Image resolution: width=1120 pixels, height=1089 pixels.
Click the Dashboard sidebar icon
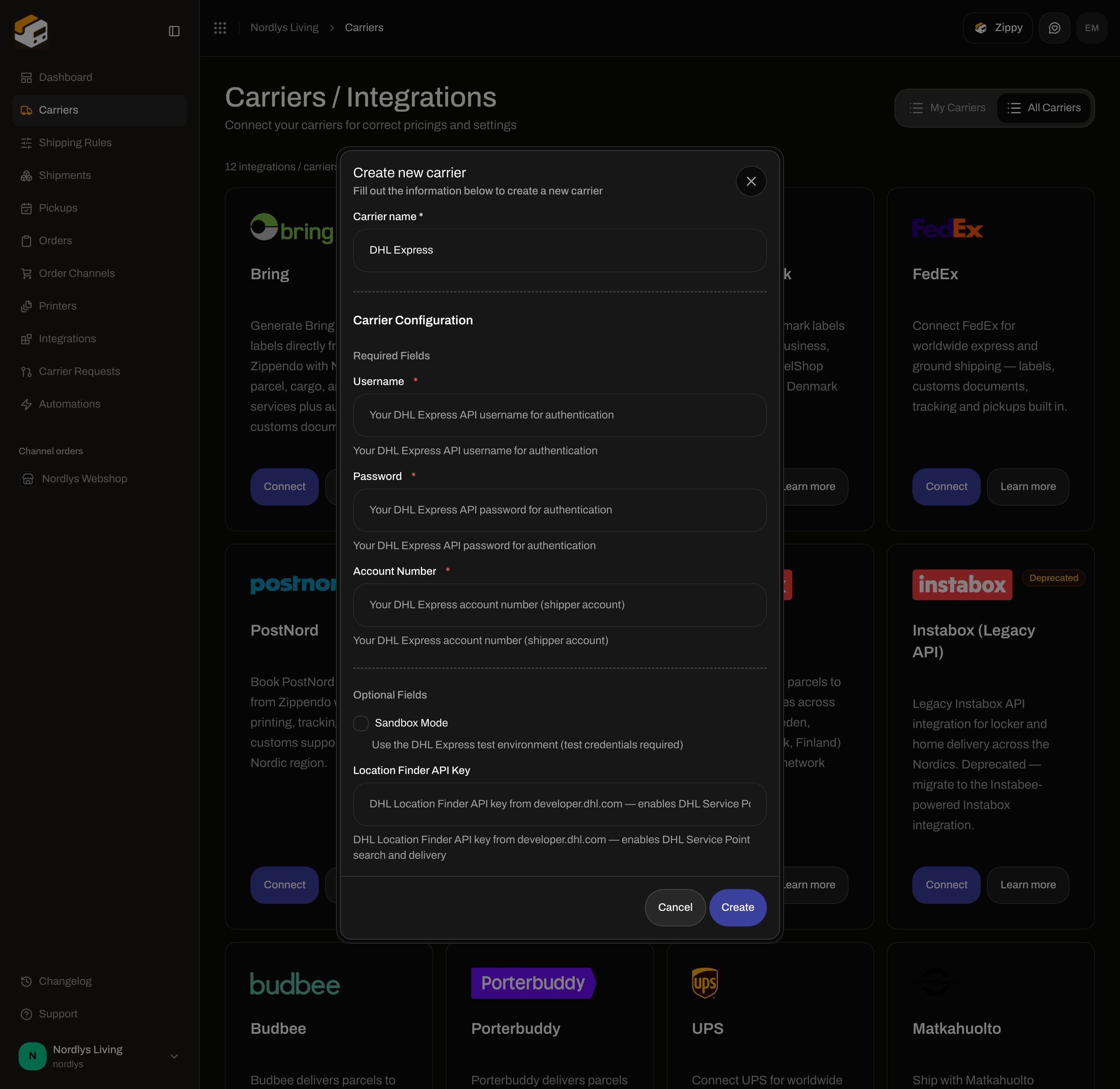pyautogui.click(x=26, y=78)
